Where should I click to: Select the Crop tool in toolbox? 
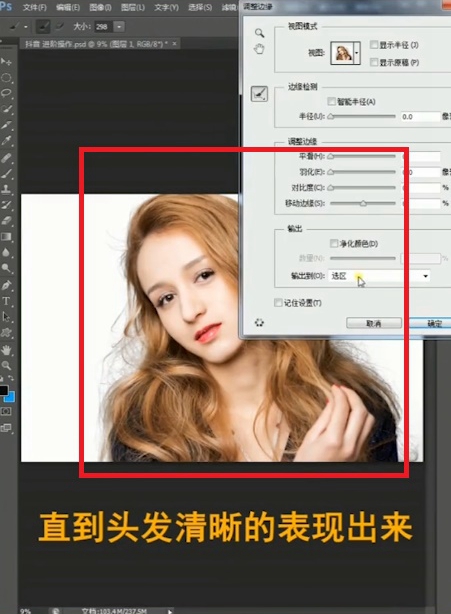(6, 125)
